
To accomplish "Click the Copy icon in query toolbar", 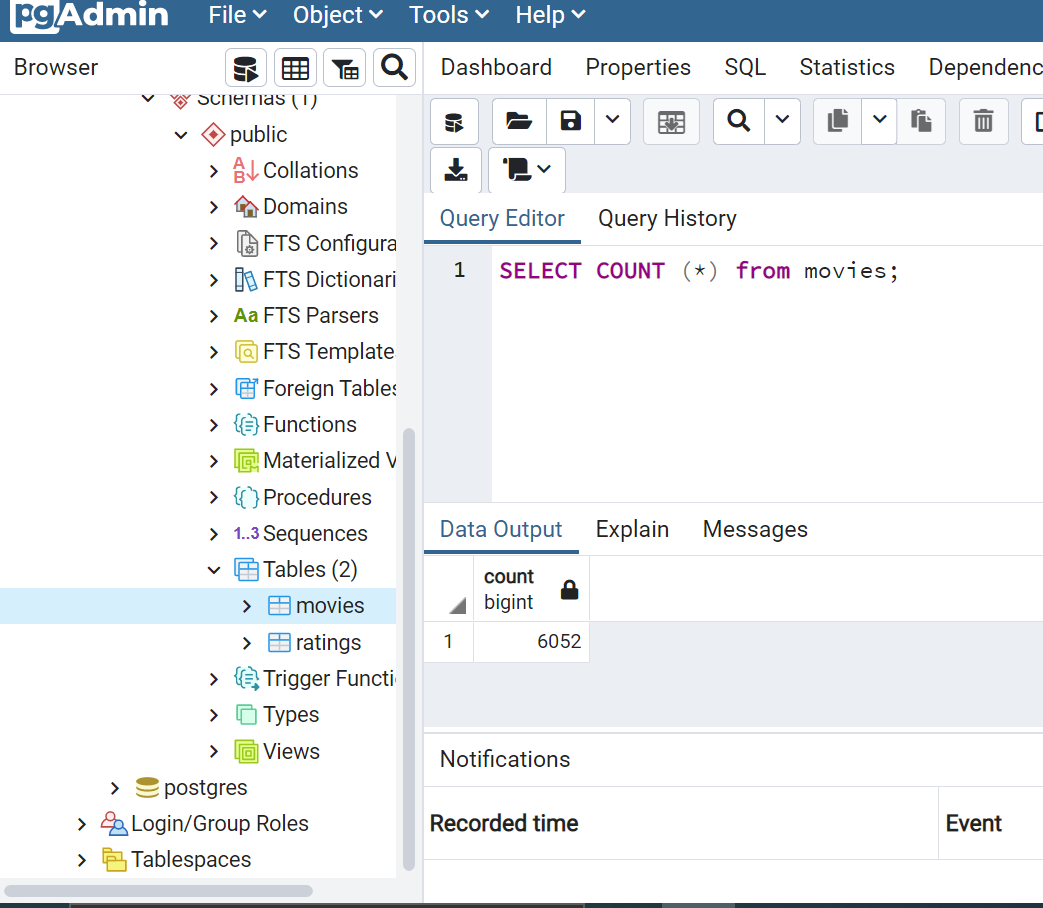I will 837,121.
